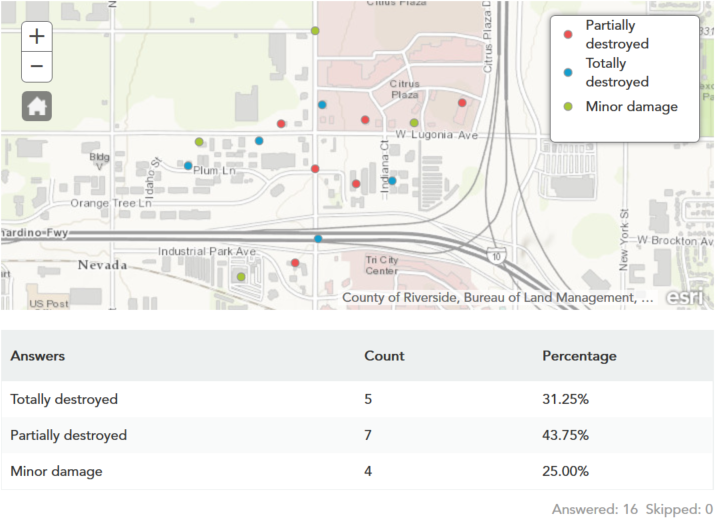This screenshot has width=716, height=522.
Task: Select the blue marker on the freeway
Action: pyautogui.click(x=318, y=238)
